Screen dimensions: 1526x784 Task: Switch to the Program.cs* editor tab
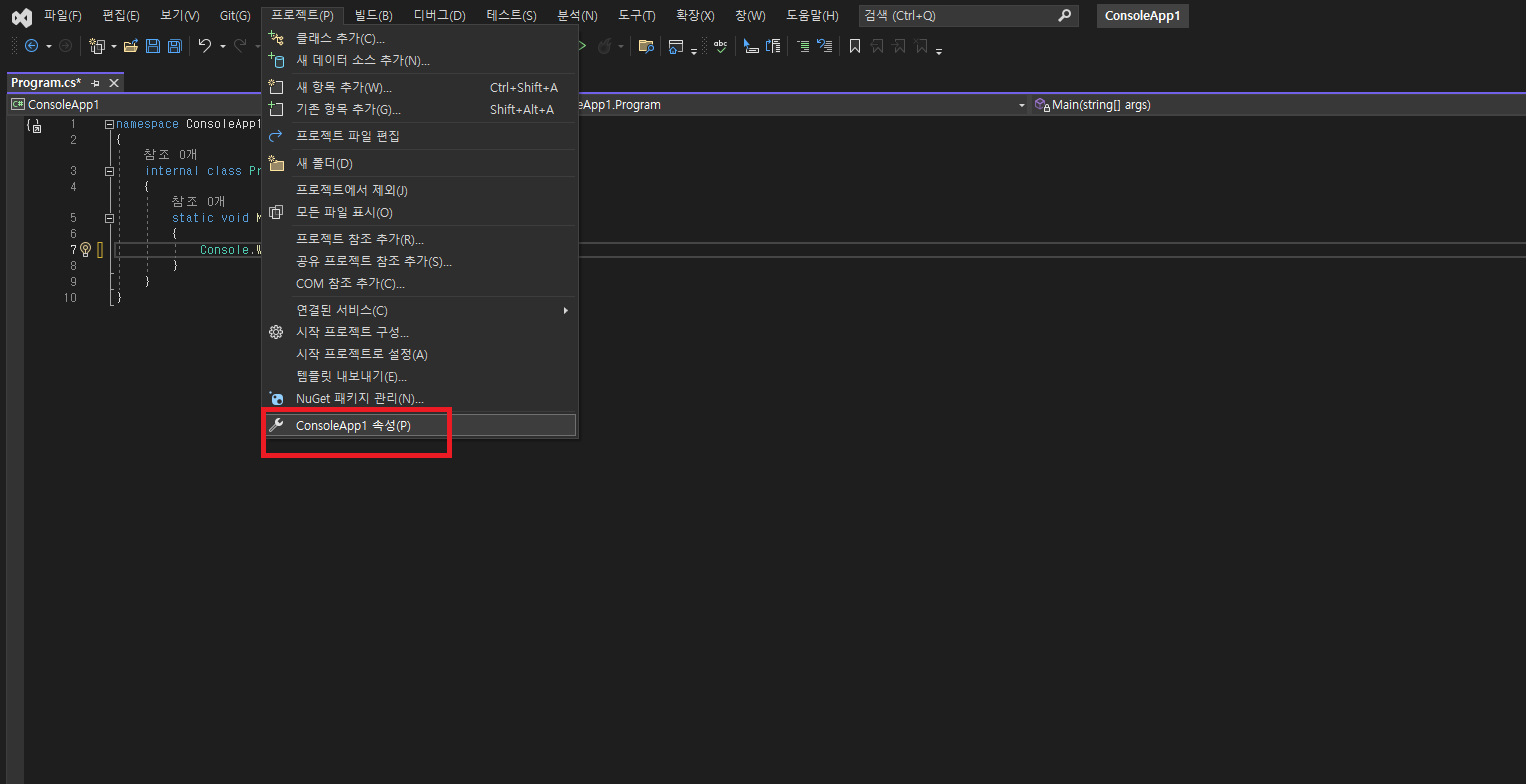point(46,83)
